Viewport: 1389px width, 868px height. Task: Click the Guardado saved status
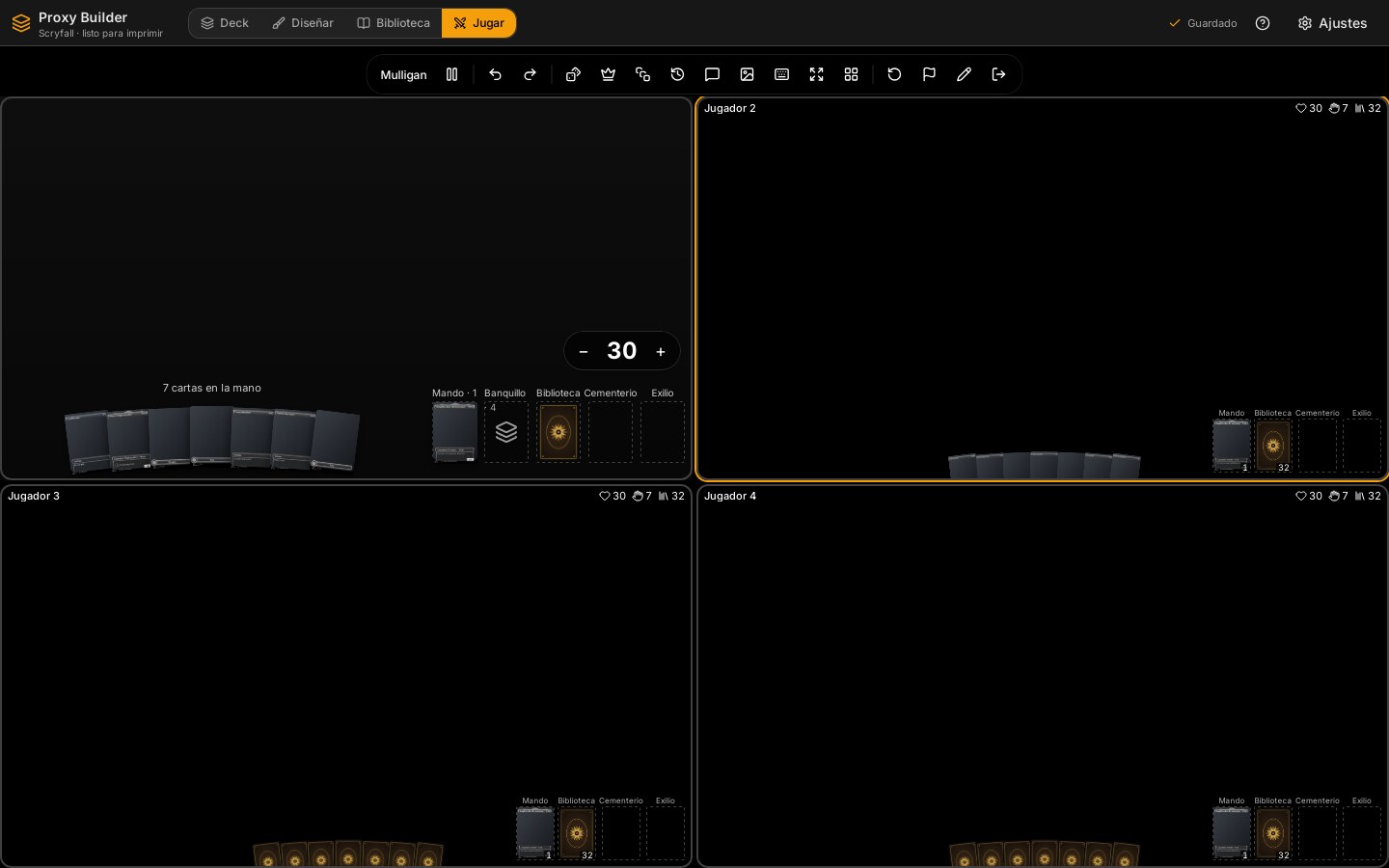pyautogui.click(x=1203, y=23)
